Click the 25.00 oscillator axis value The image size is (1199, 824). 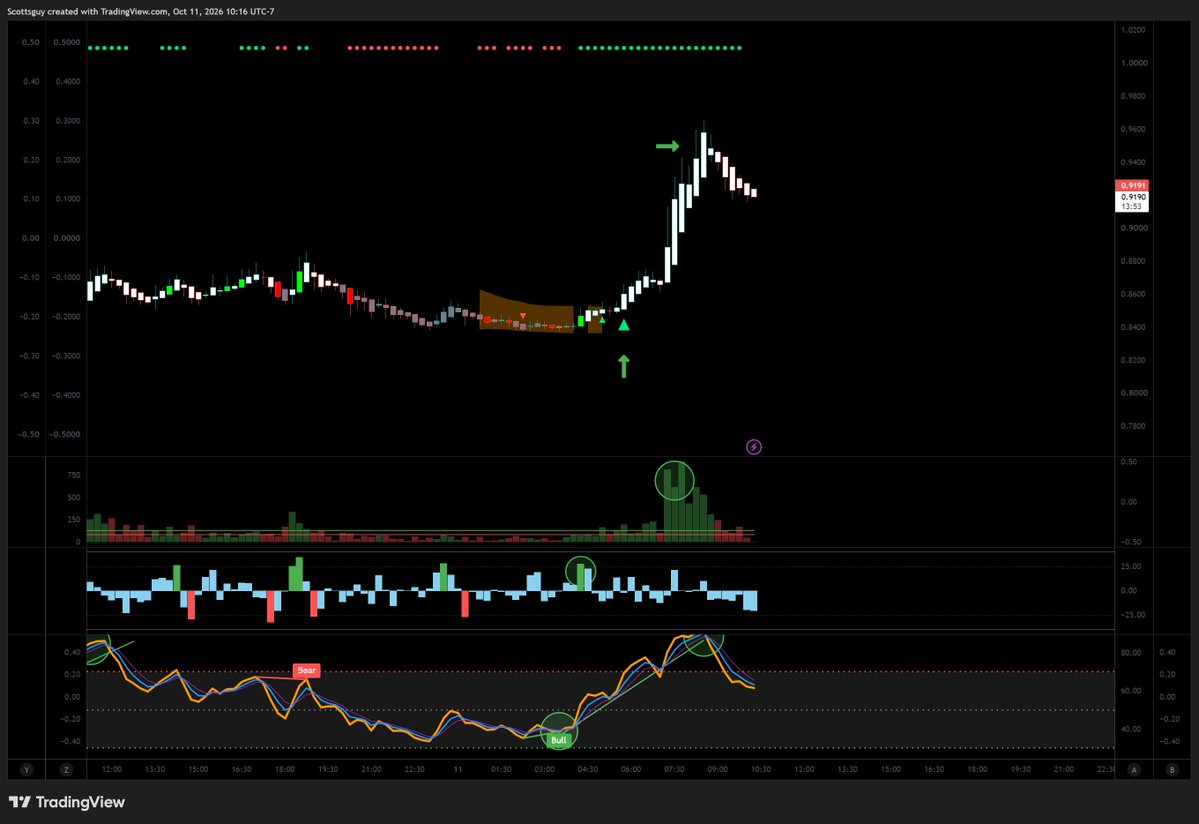1130,566
